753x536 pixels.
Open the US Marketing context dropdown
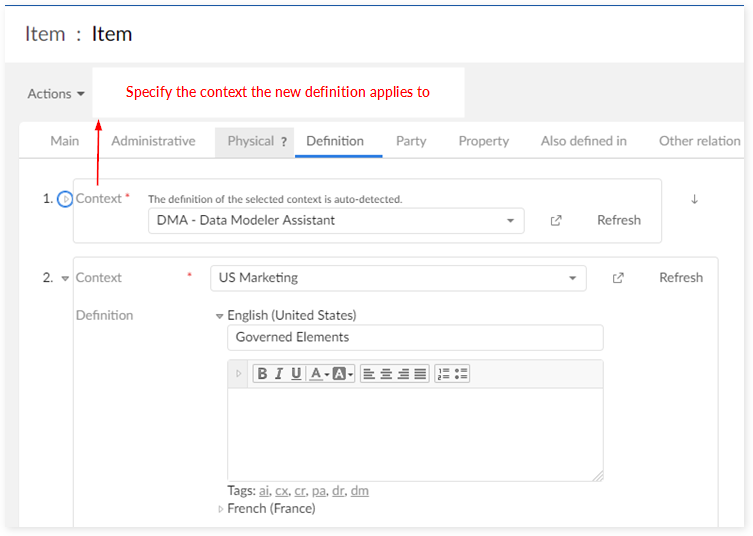click(x=573, y=278)
